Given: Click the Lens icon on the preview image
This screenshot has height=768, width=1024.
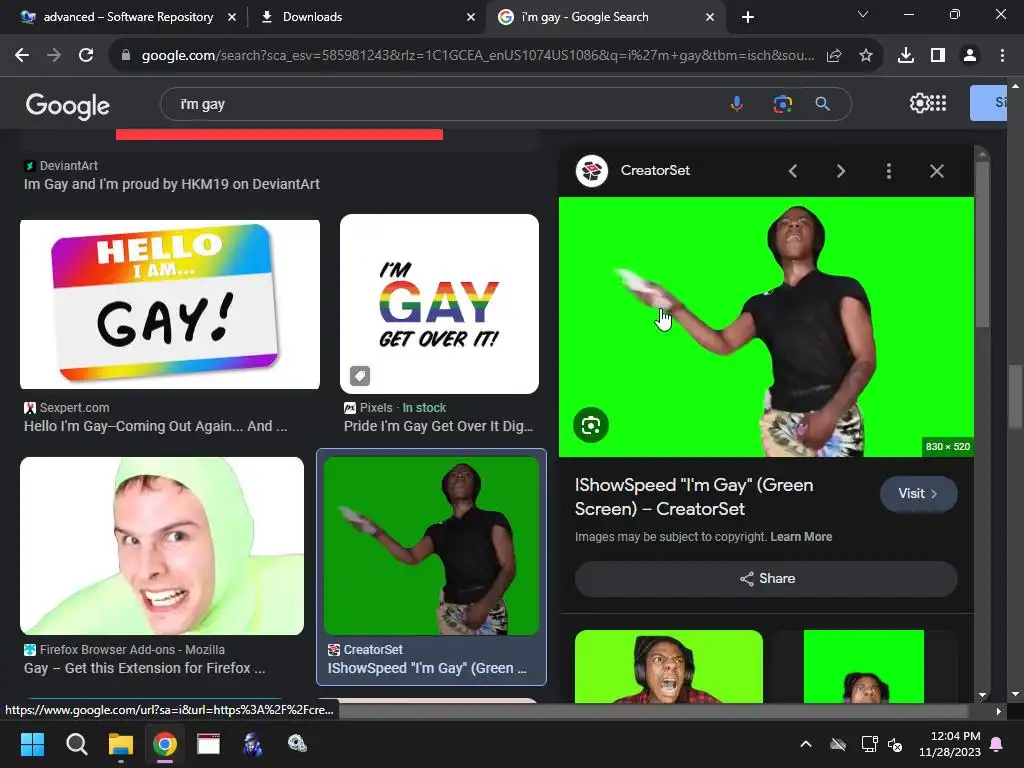Looking at the screenshot, I should point(591,425).
